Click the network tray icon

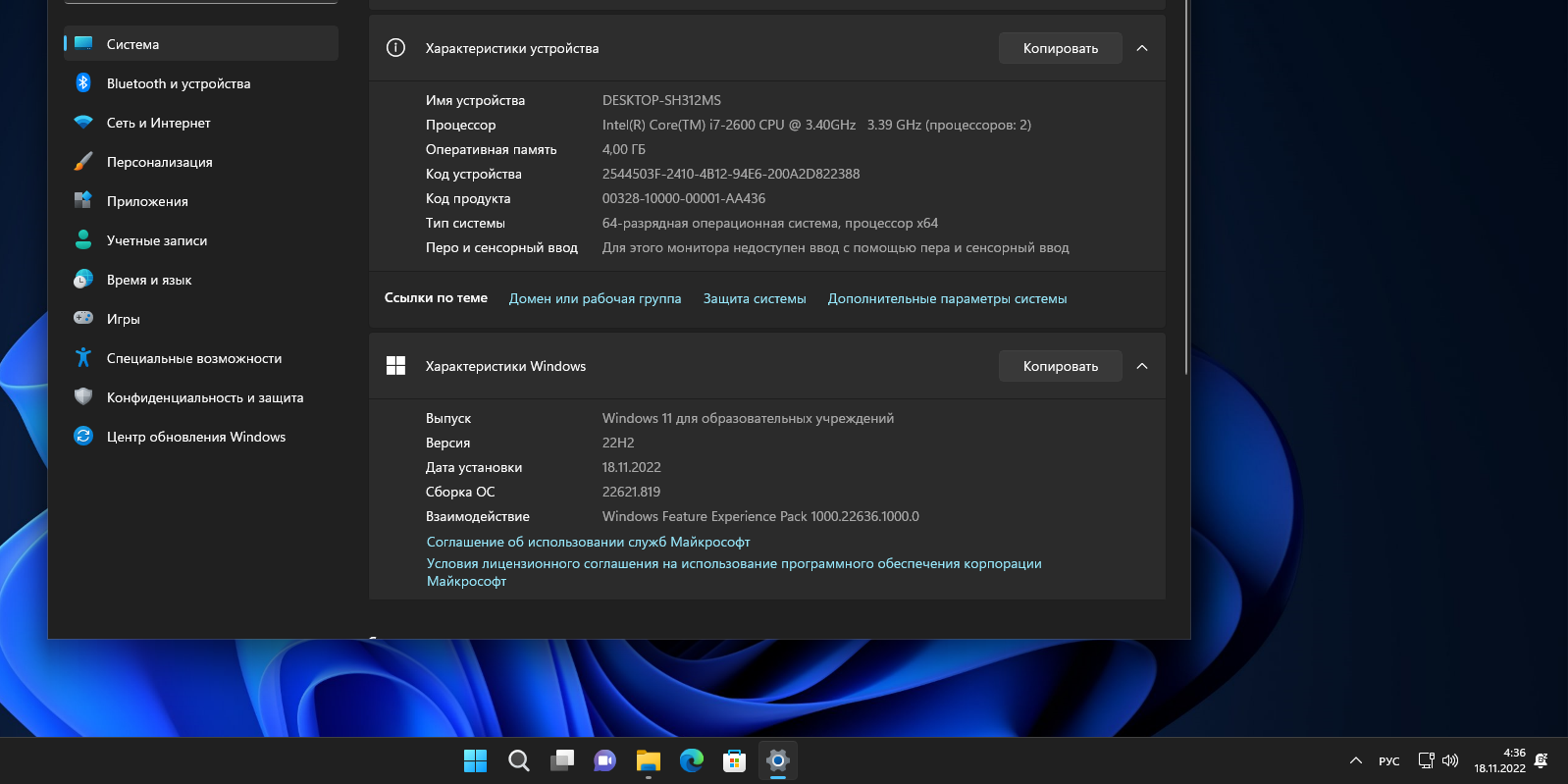coord(1427,760)
